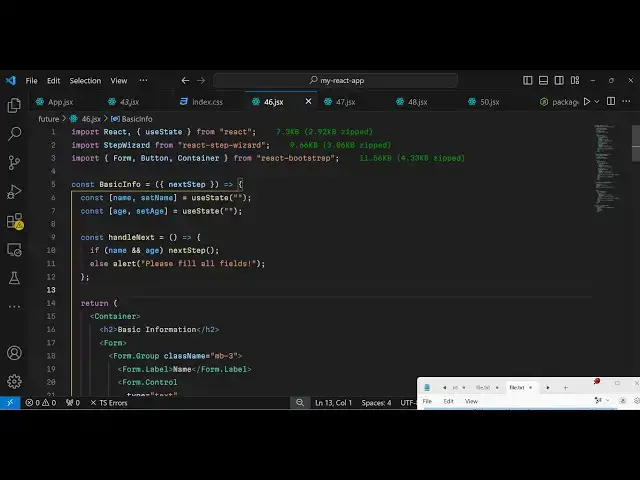
Task: Open Notepad settings gear
Action: tap(636, 401)
